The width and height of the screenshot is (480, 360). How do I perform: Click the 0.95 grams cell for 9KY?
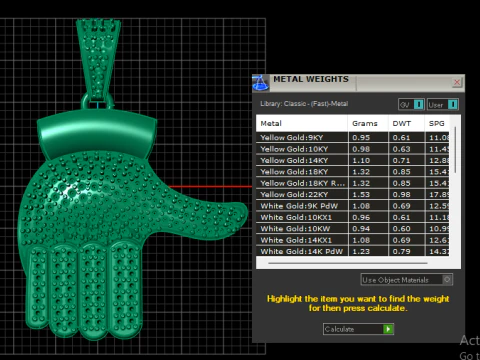pyautogui.click(x=368, y=138)
